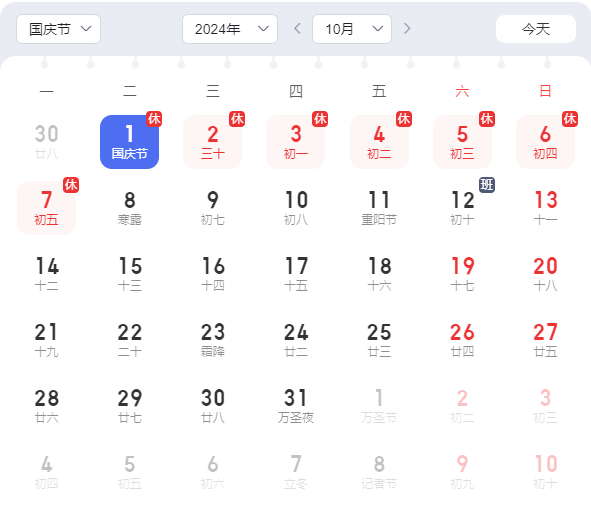Open the 国庆节 holiday dropdown
The image size is (591, 506).
point(58,29)
